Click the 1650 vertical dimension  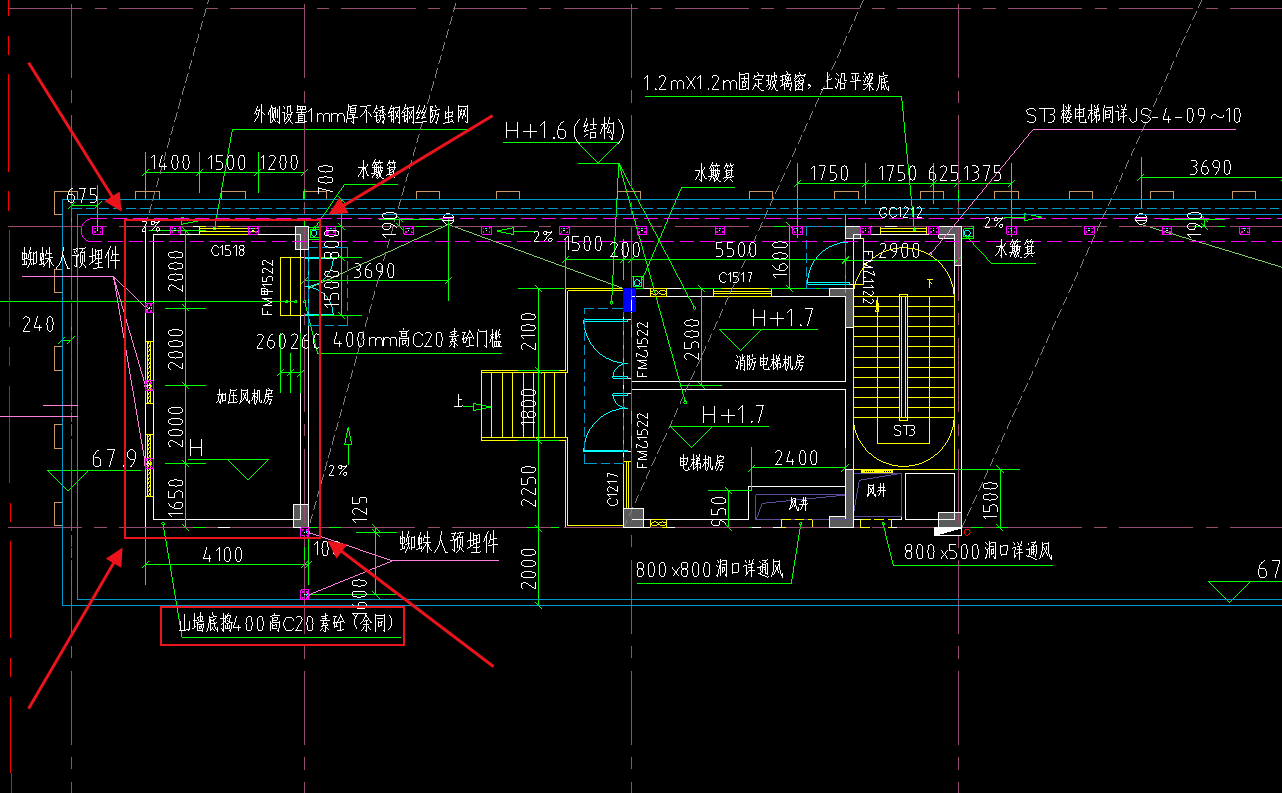pos(176,497)
